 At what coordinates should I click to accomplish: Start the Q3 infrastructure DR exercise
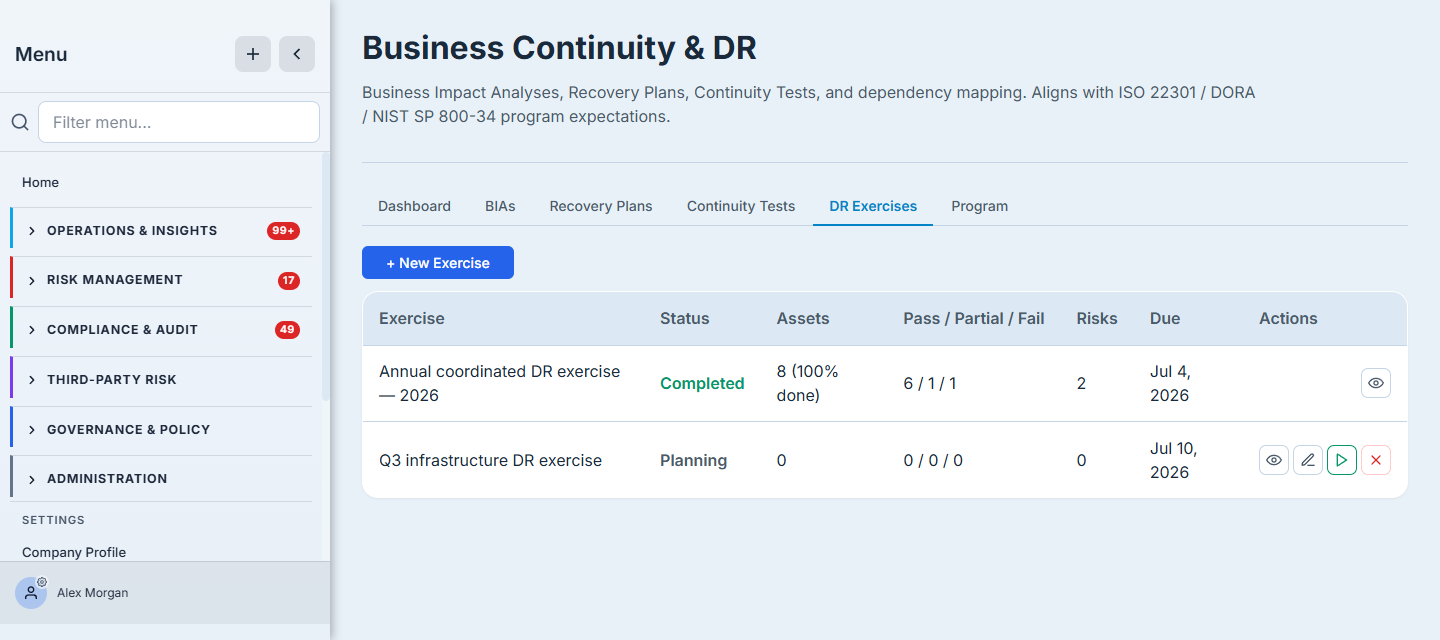1342,460
